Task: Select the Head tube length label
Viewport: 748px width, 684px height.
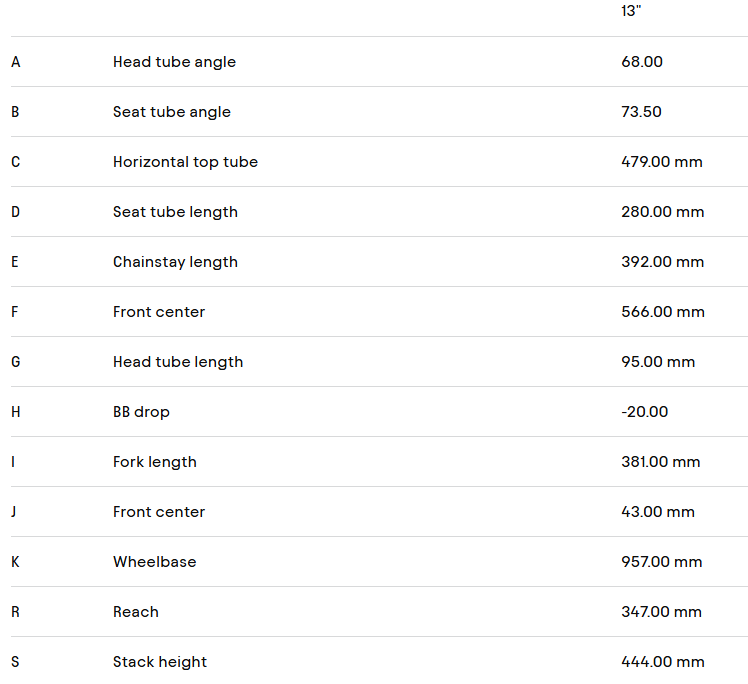Action: (x=177, y=362)
